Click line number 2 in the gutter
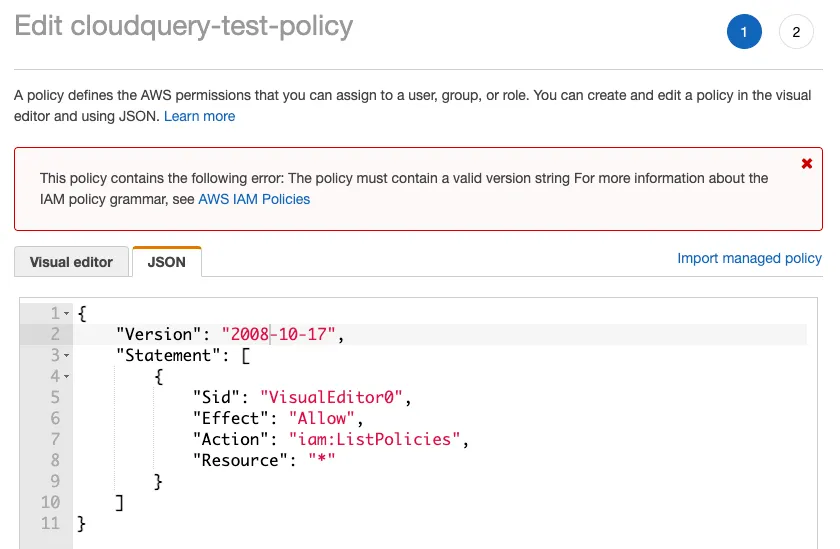 pyautogui.click(x=55, y=334)
